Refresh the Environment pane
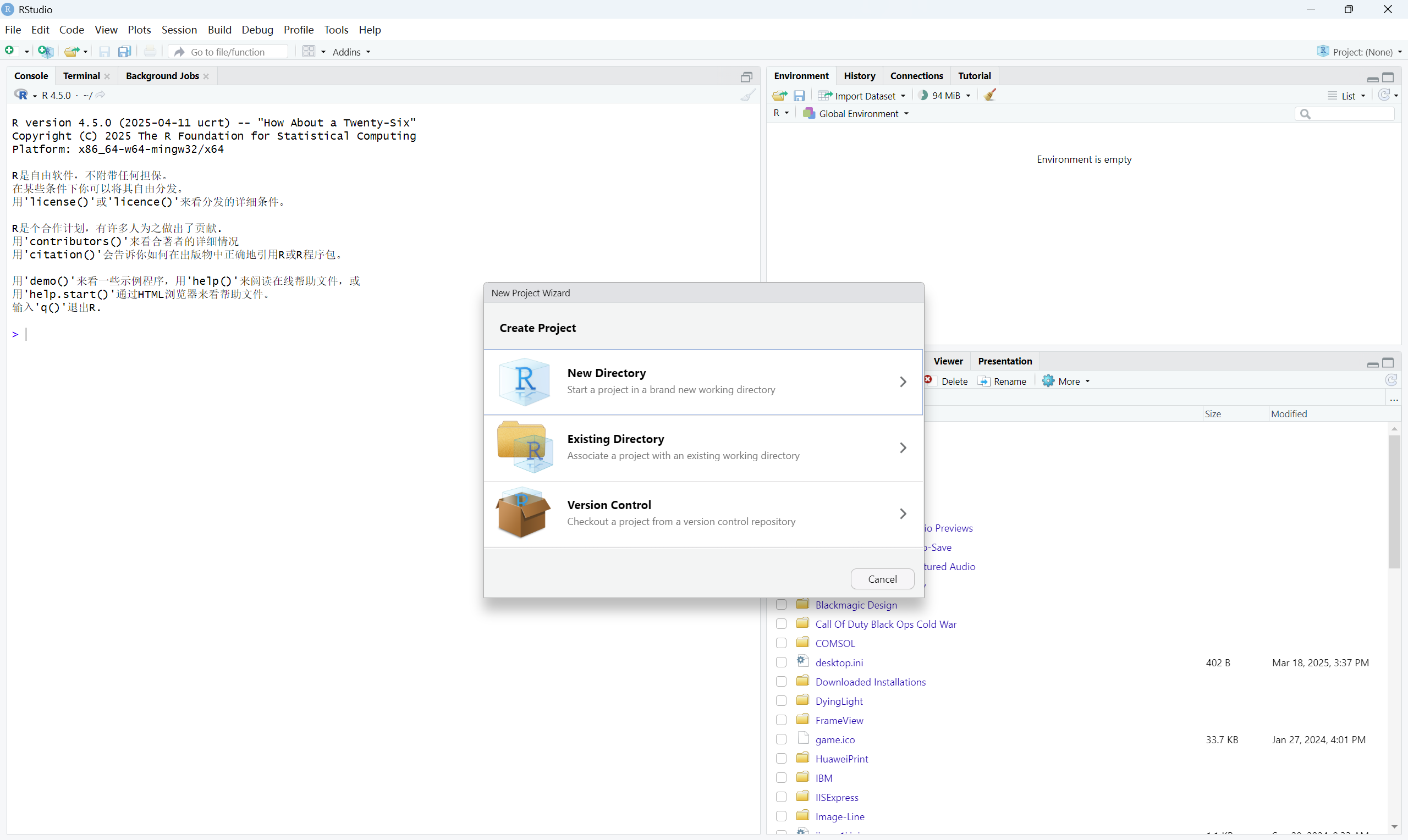The height and width of the screenshot is (840, 1408). [1384, 95]
